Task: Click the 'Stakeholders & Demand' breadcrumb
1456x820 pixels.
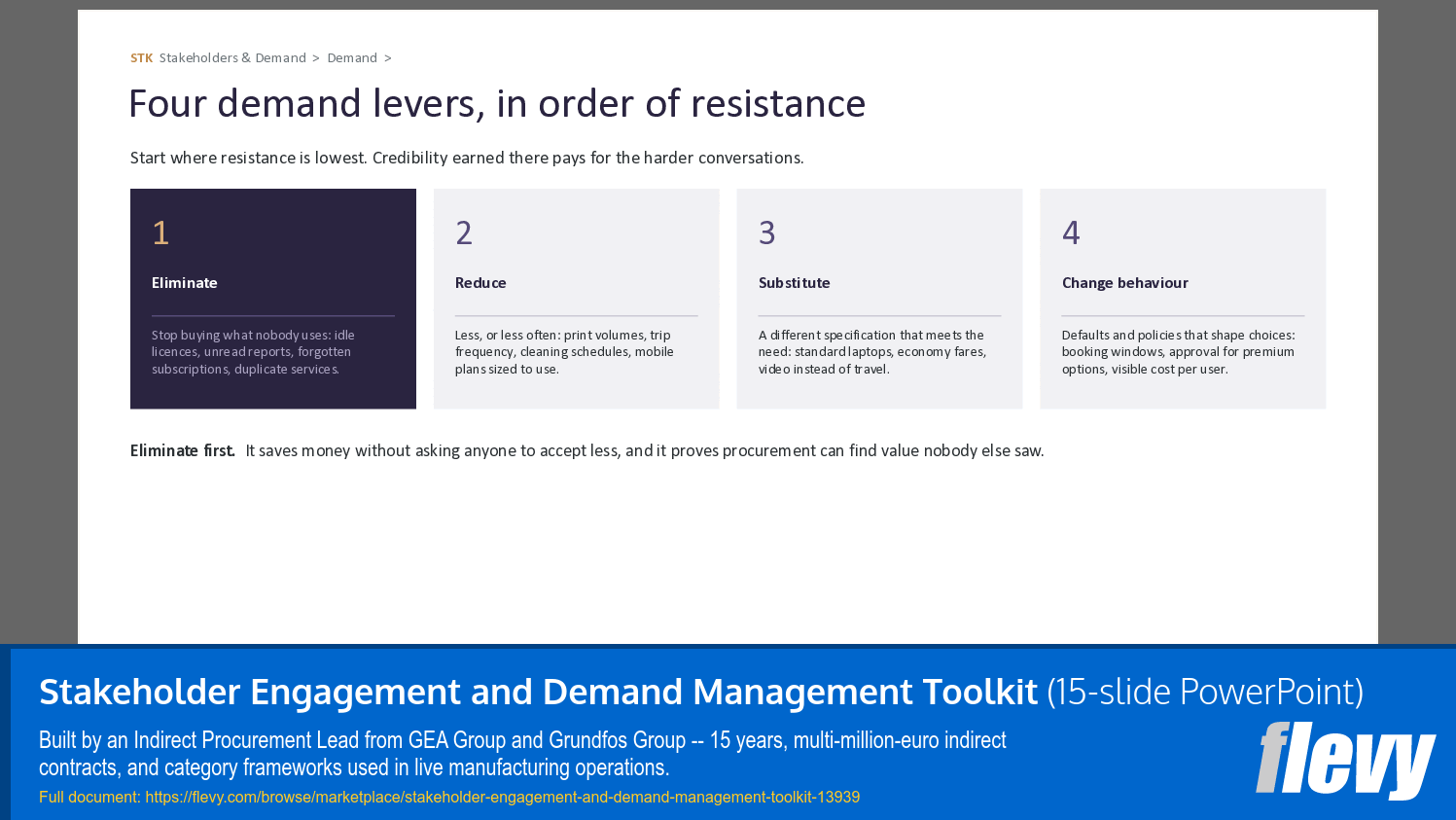Action: (x=232, y=58)
